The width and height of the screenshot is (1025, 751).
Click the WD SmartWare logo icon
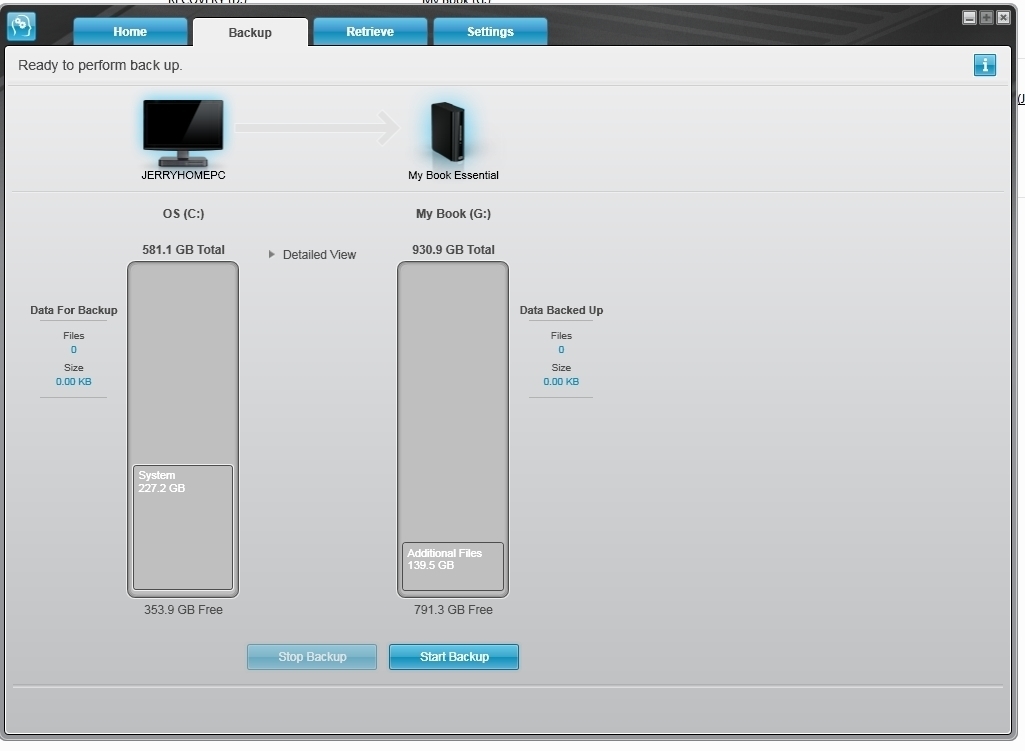(21, 27)
